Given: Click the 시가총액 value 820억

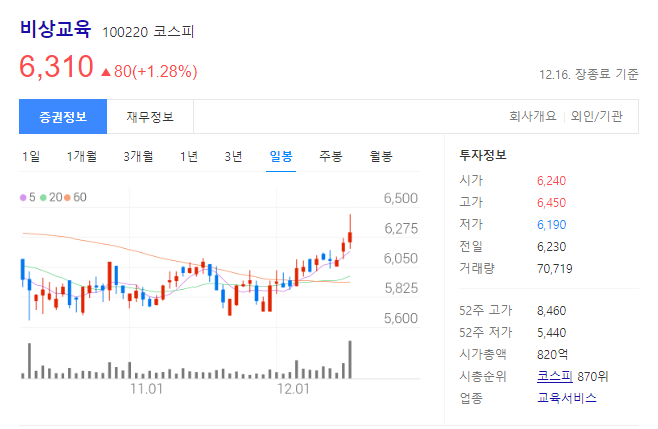Looking at the screenshot, I should point(552,354).
